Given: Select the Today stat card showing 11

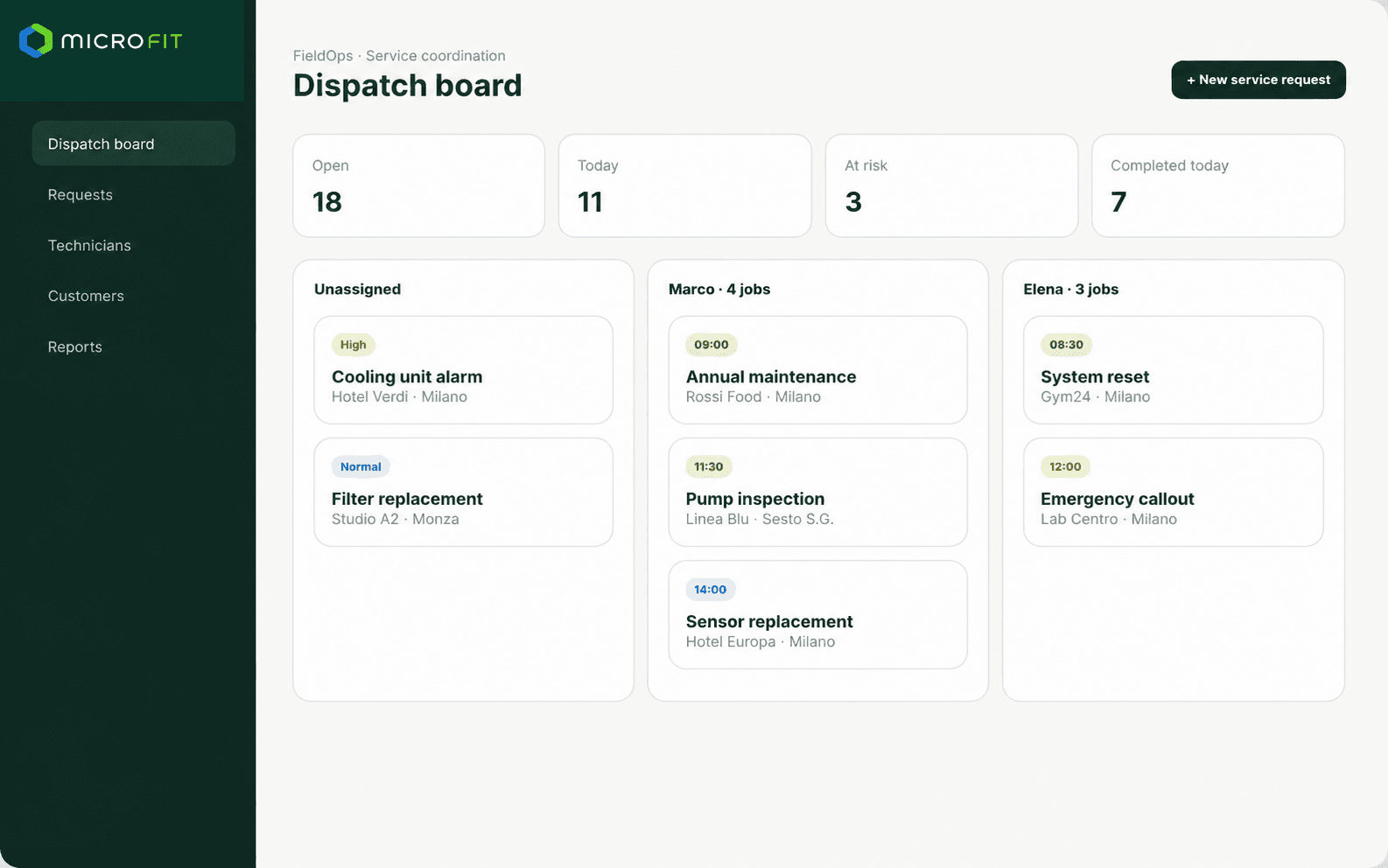Looking at the screenshot, I should pyautogui.click(x=685, y=185).
